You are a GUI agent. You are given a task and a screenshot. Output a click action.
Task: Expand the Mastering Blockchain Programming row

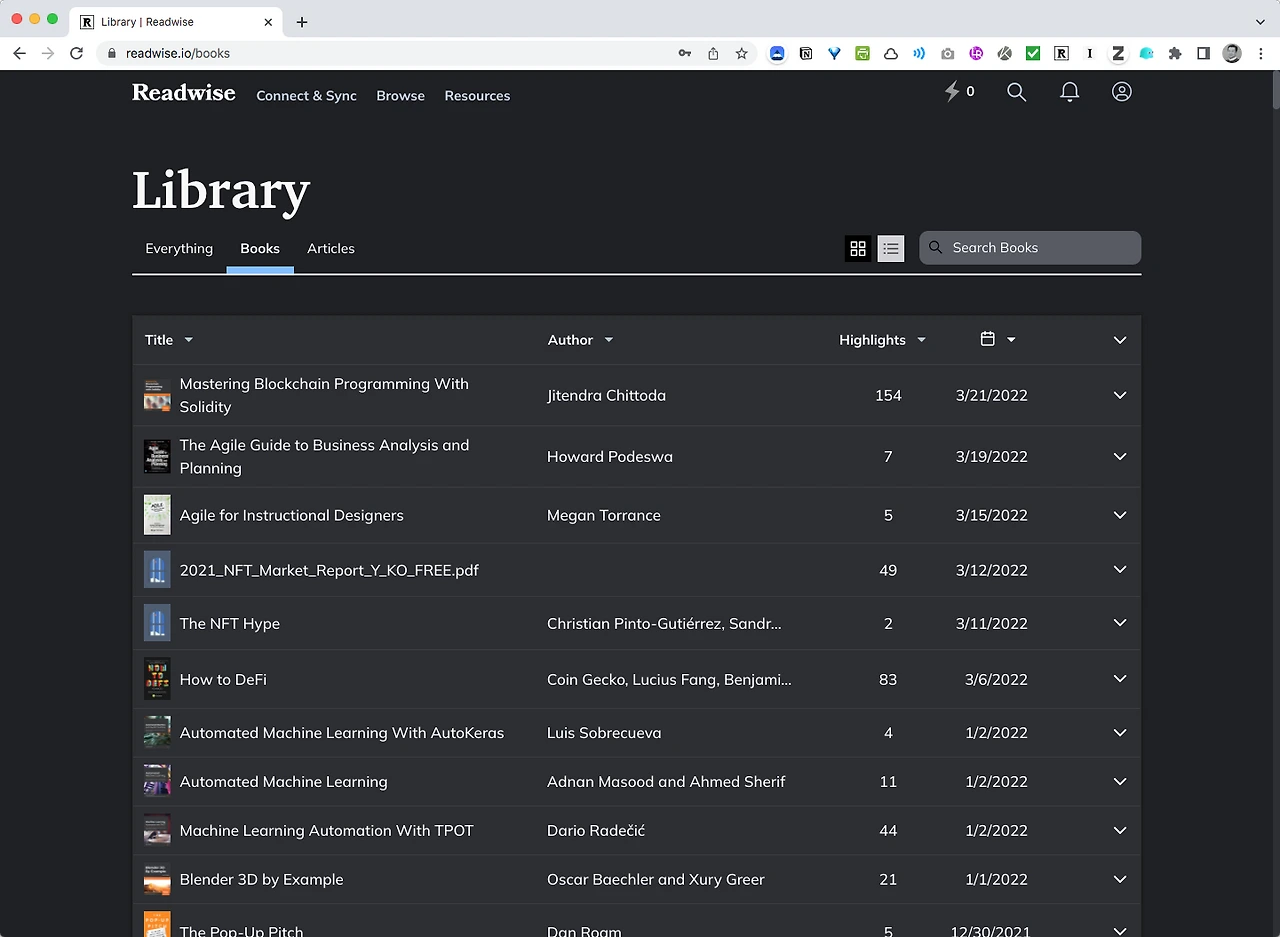pyautogui.click(x=1120, y=395)
